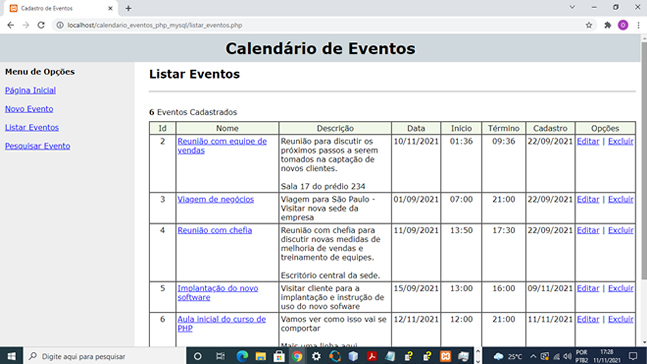The image size is (647, 364).
Task: Open the taskbar clock 17:28
Action: pyautogui.click(x=607, y=356)
